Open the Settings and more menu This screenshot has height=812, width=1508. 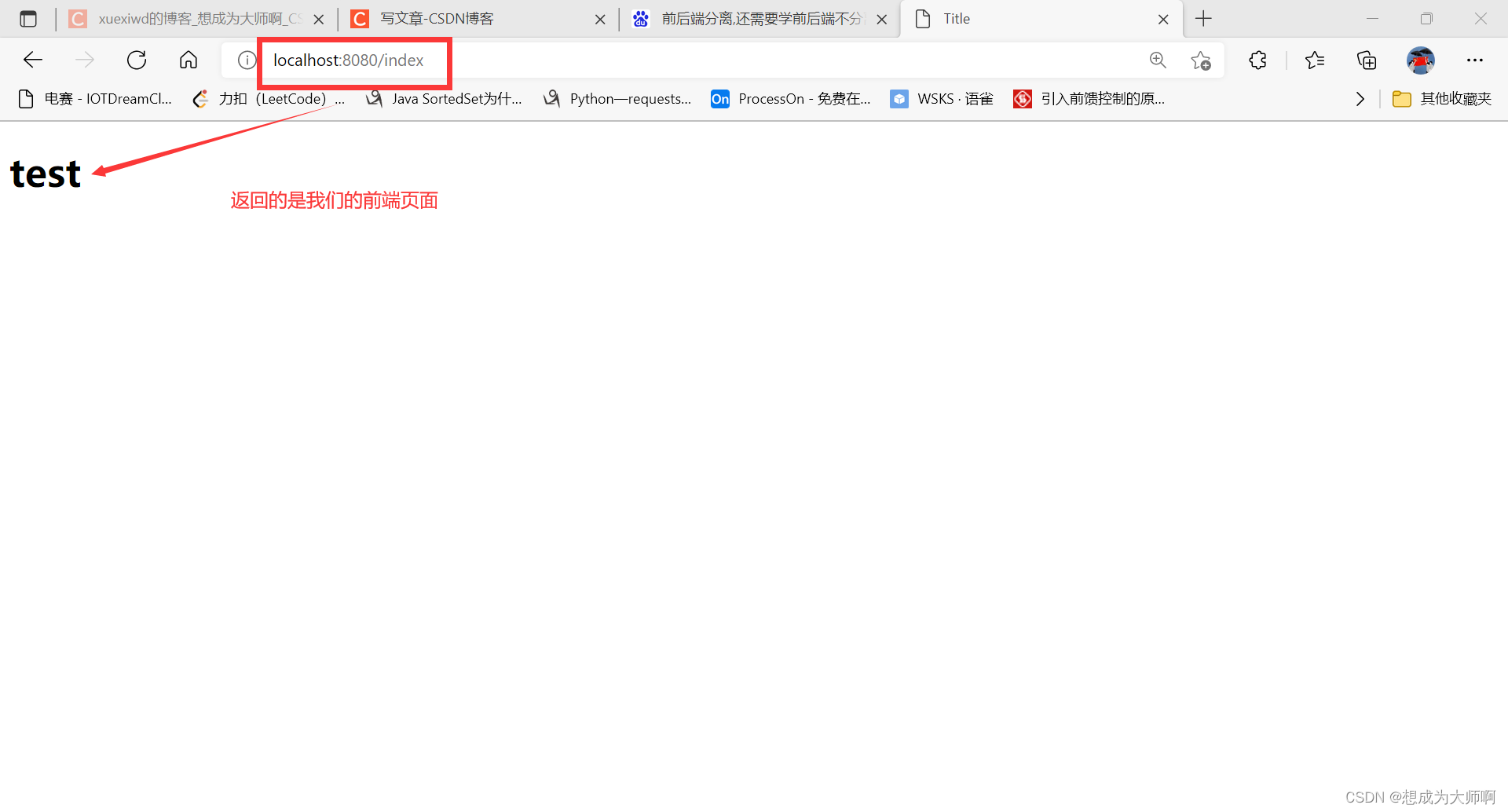pyautogui.click(x=1475, y=60)
